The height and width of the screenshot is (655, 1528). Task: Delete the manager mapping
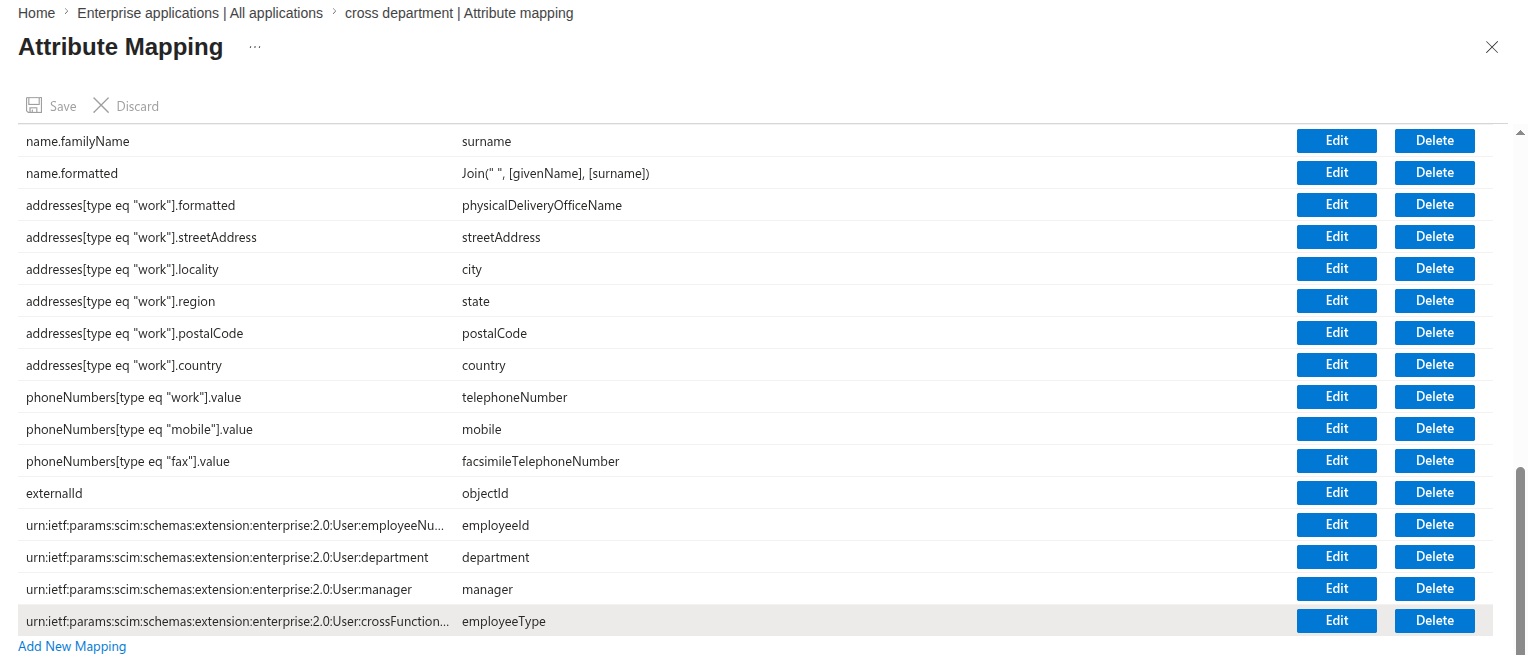point(1435,589)
